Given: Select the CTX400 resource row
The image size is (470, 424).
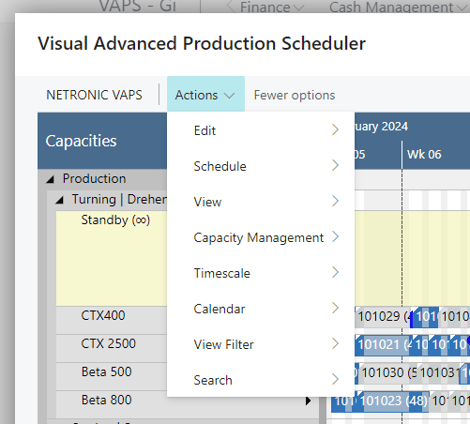Looking at the screenshot, I should [x=112, y=320].
